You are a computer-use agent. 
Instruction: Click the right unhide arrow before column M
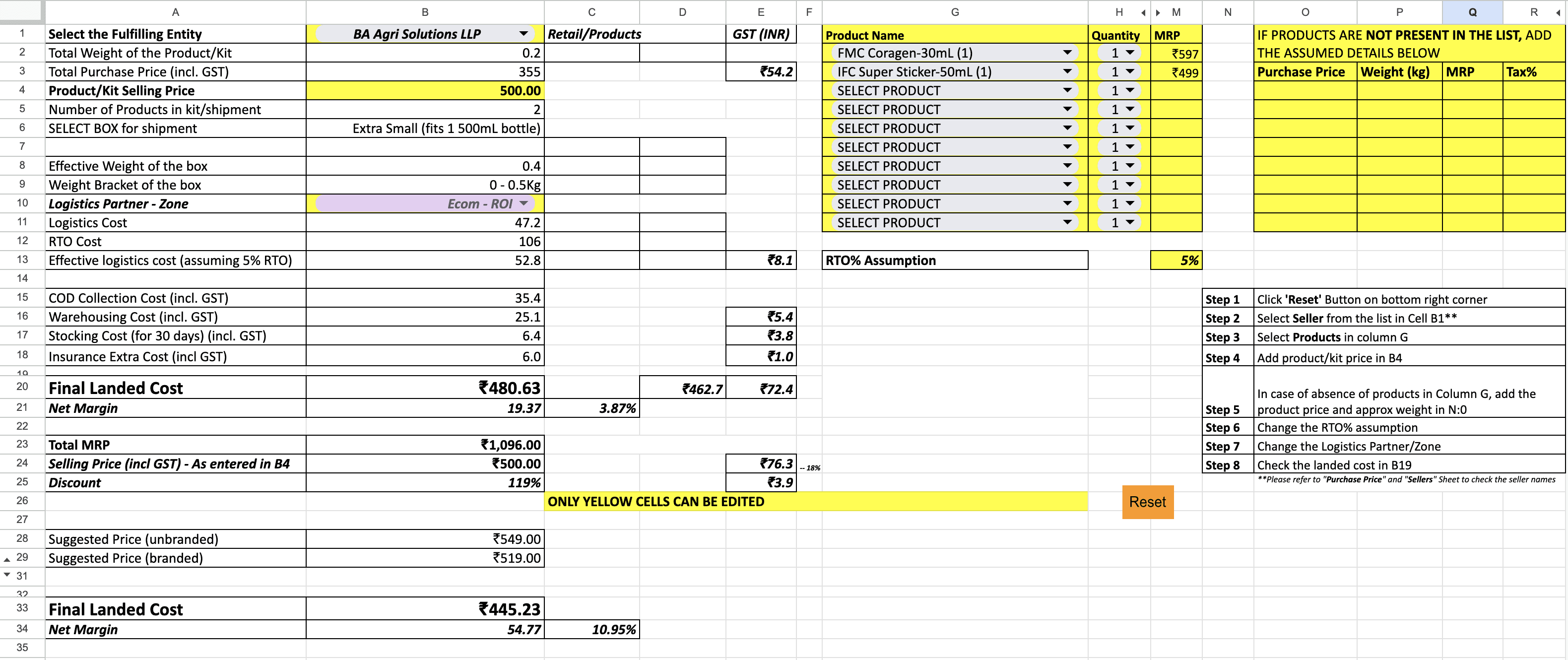(1158, 12)
